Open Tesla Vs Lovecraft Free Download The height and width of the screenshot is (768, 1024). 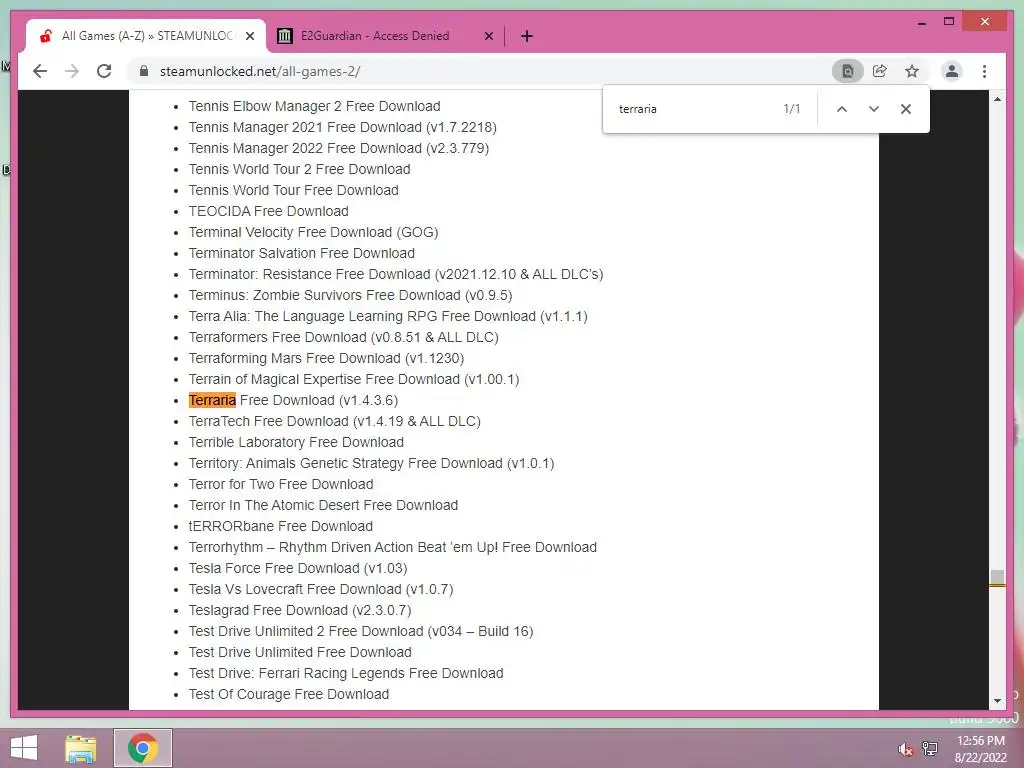[321, 589]
